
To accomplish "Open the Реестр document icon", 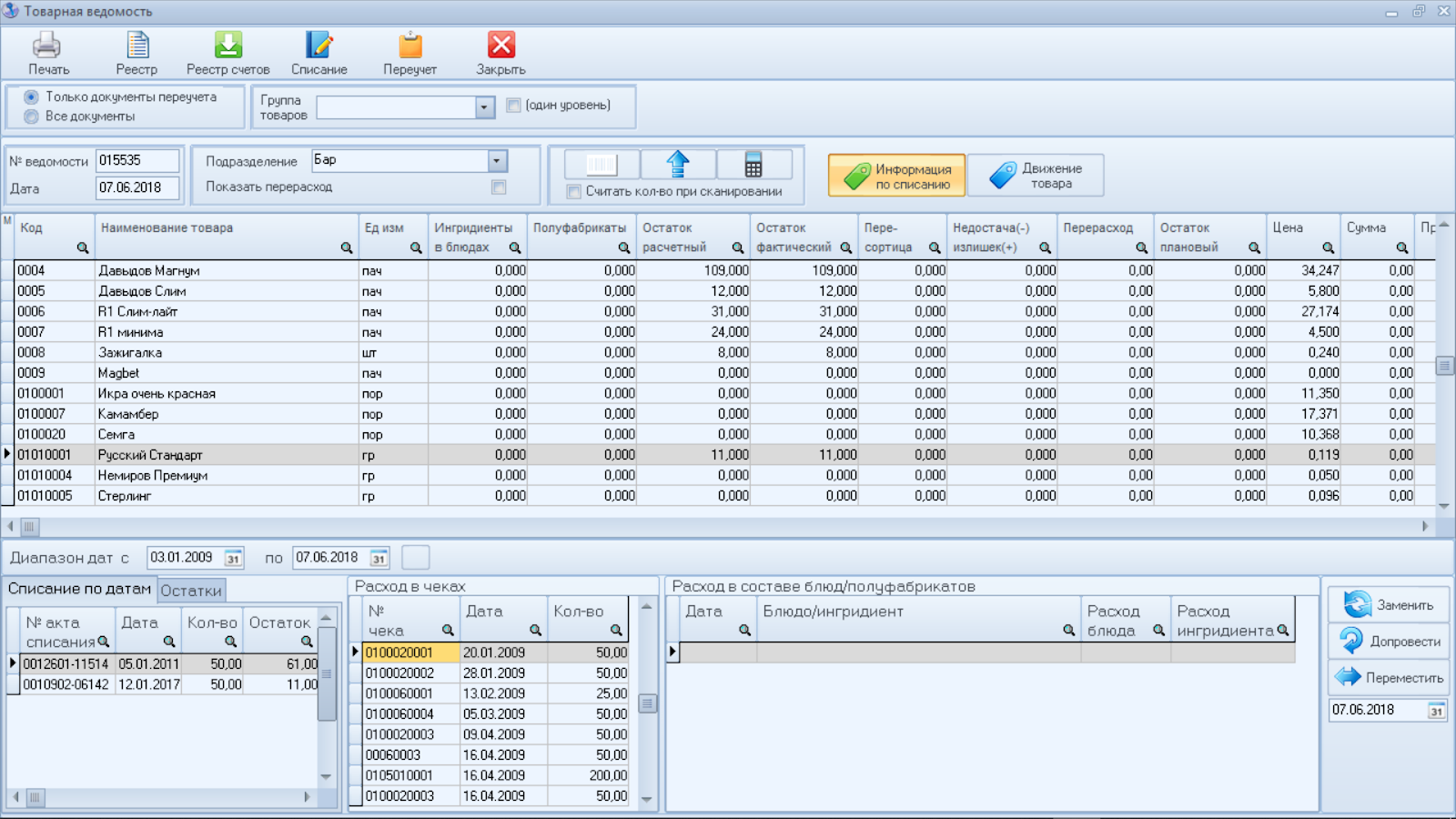I will 136,46.
